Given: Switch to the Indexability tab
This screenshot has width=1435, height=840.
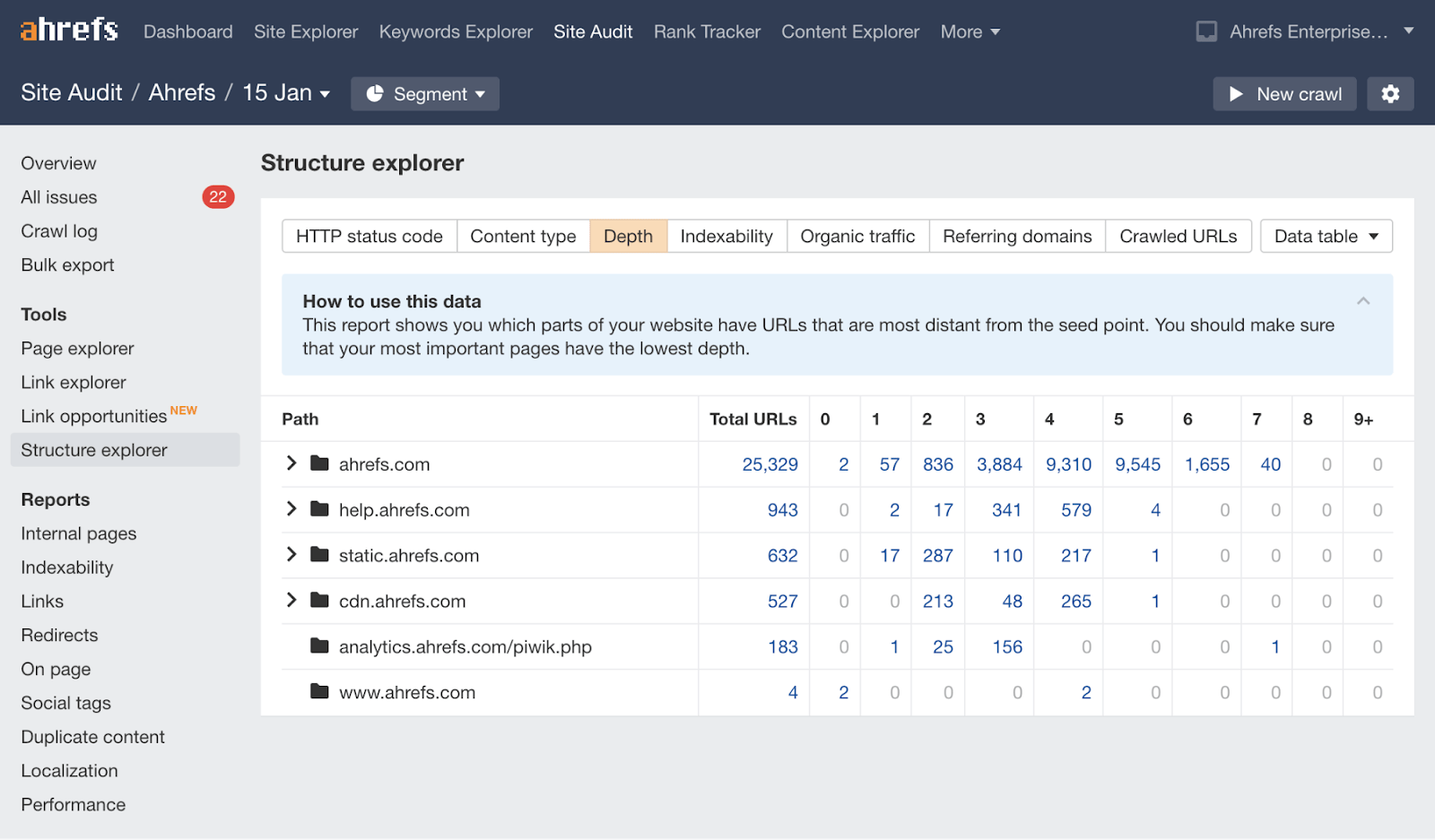Looking at the screenshot, I should coord(726,237).
